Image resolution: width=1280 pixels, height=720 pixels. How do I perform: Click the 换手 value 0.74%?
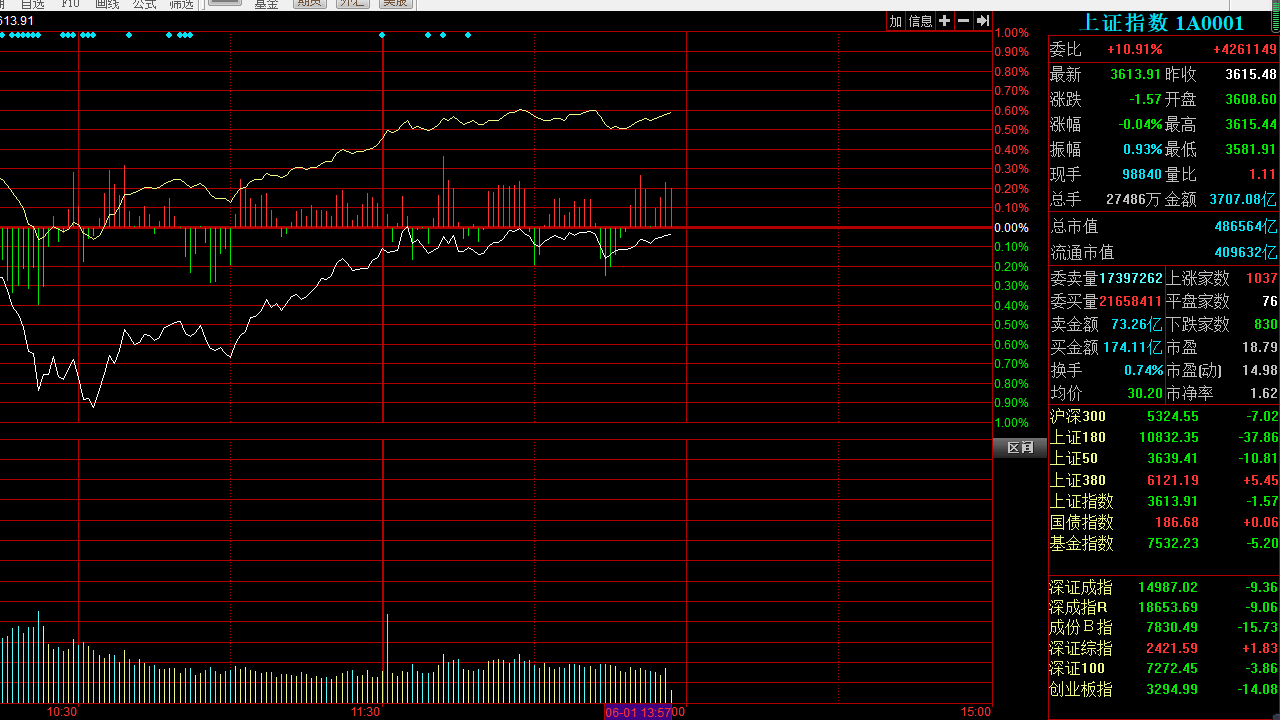click(x=1144, y=370)
